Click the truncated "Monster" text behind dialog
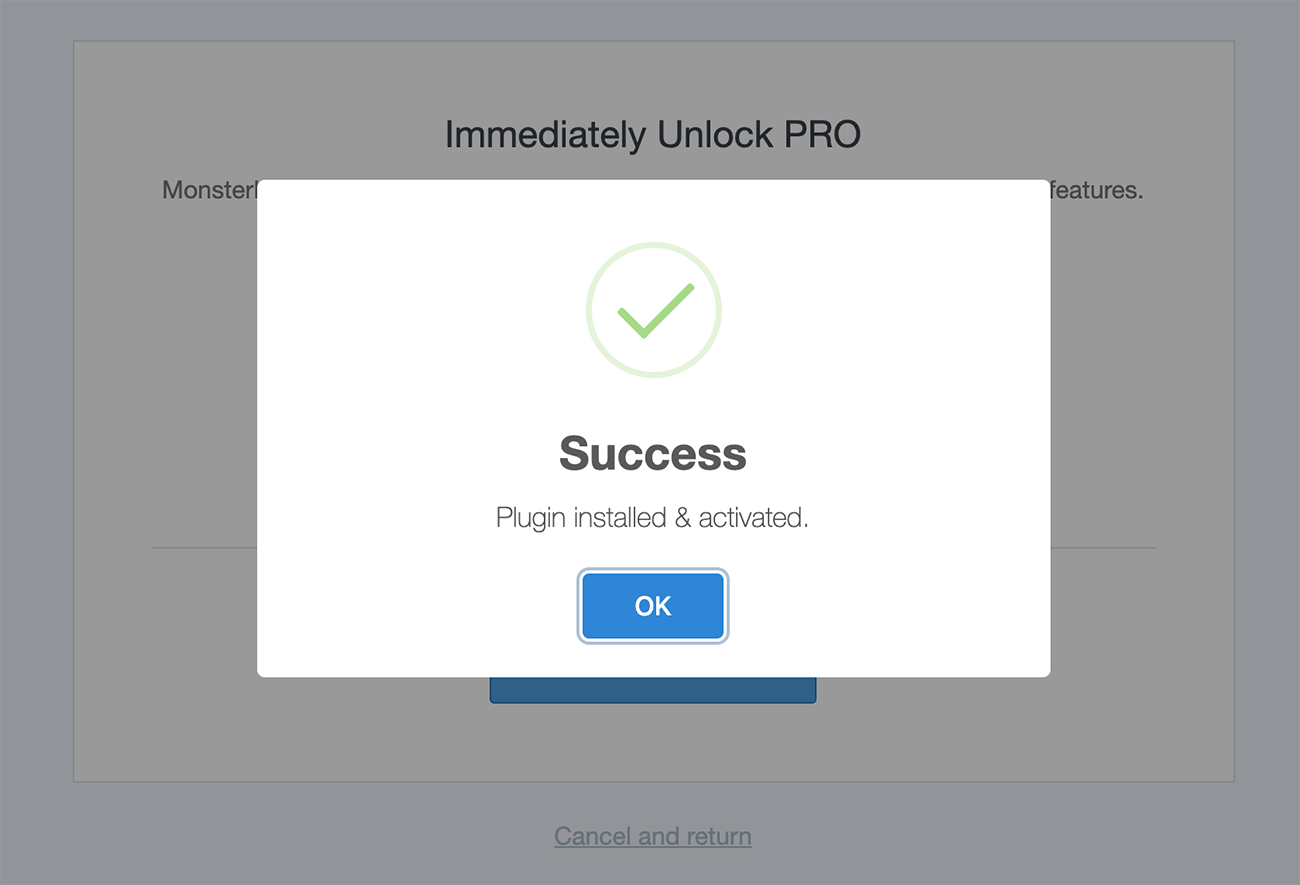 209,190
